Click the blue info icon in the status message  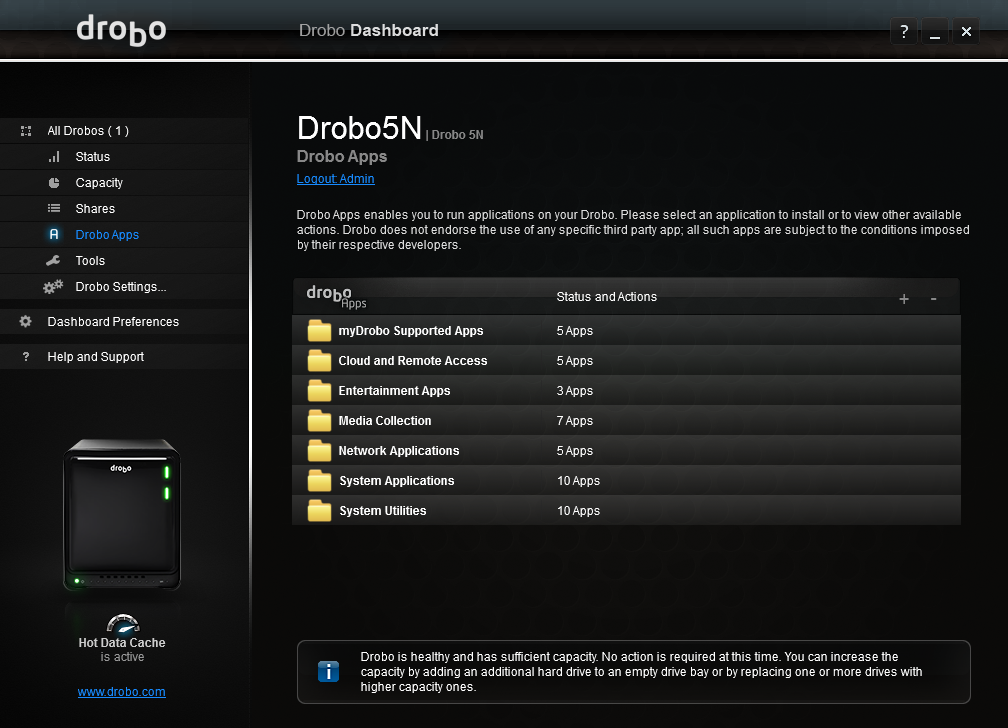point(328,671)
